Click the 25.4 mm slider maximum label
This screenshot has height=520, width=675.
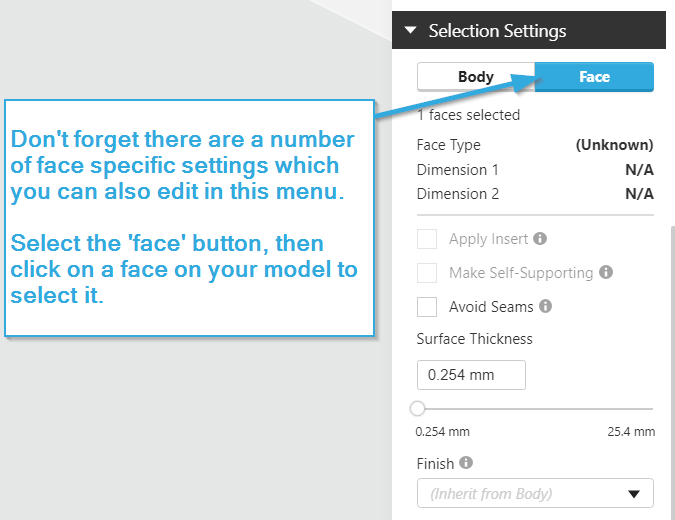click(631, 432)
